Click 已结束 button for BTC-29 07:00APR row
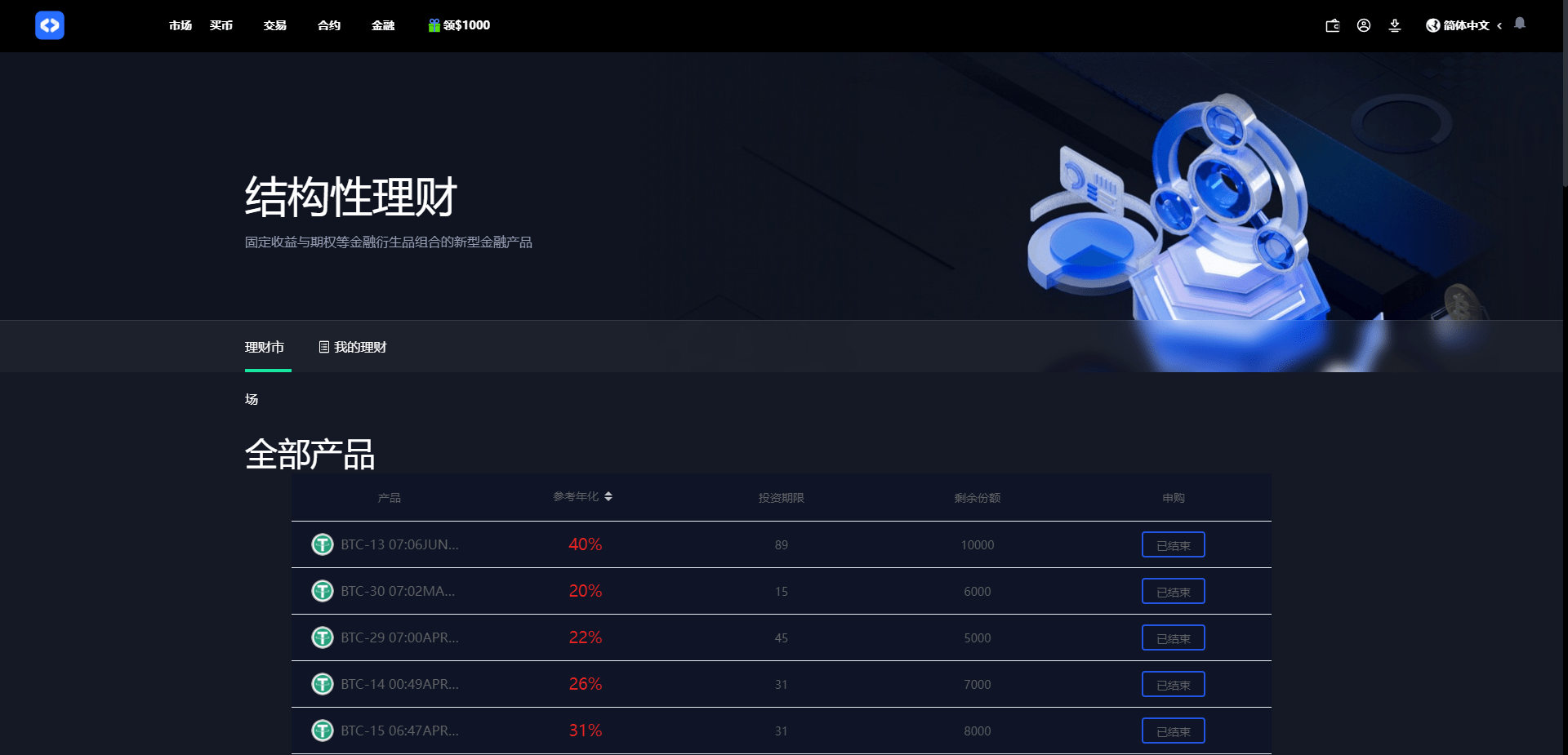The height and width of the screenshot is (755, 1568). click(1174, 637)
